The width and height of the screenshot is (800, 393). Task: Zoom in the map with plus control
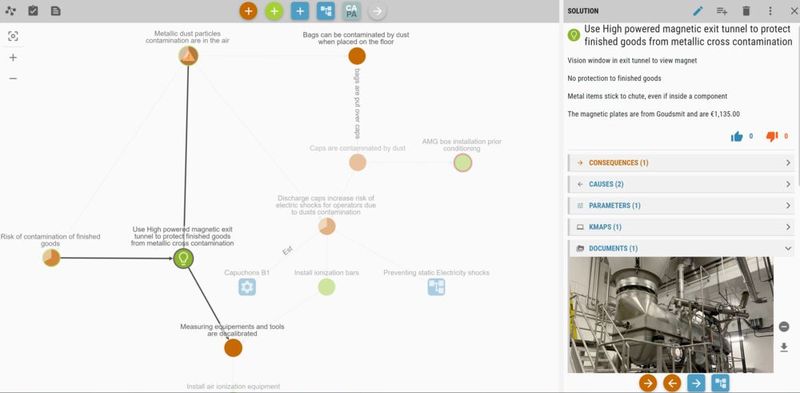13,57
